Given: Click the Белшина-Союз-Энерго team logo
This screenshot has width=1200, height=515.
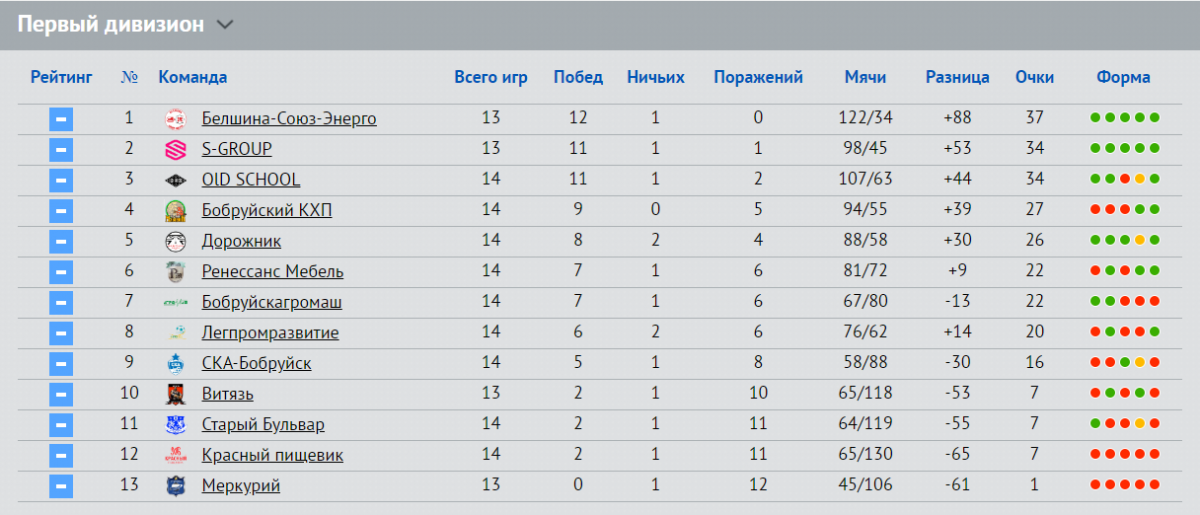Looking at the screenshot, I should tap(175, 119).
